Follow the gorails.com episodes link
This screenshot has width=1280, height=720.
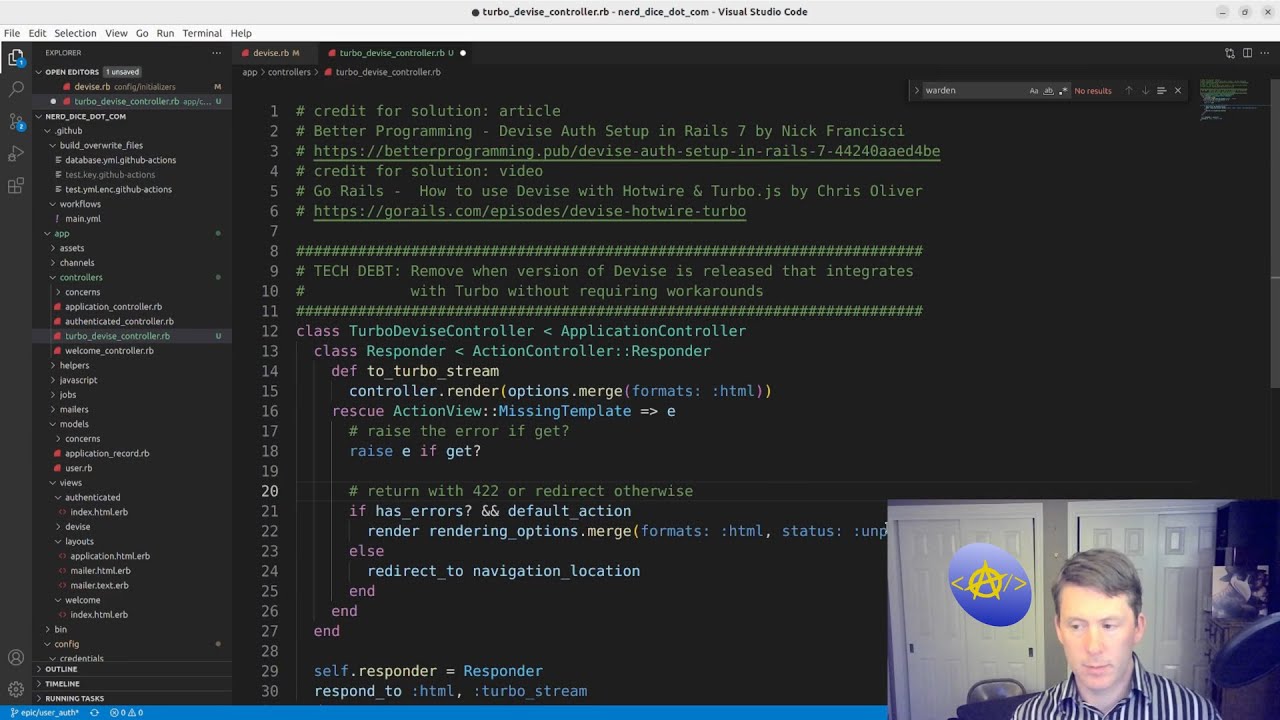pos(530,211)
